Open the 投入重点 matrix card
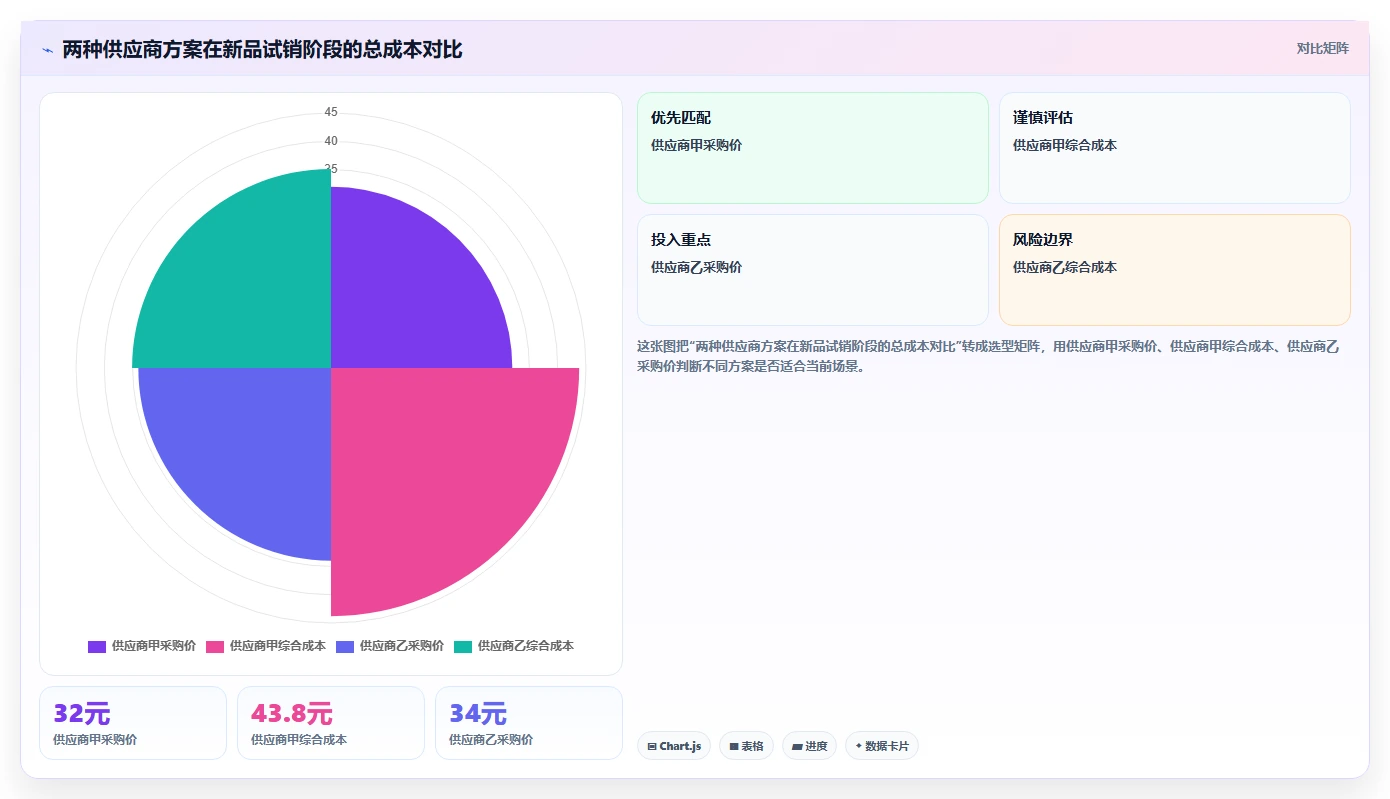 pos(812,270)
